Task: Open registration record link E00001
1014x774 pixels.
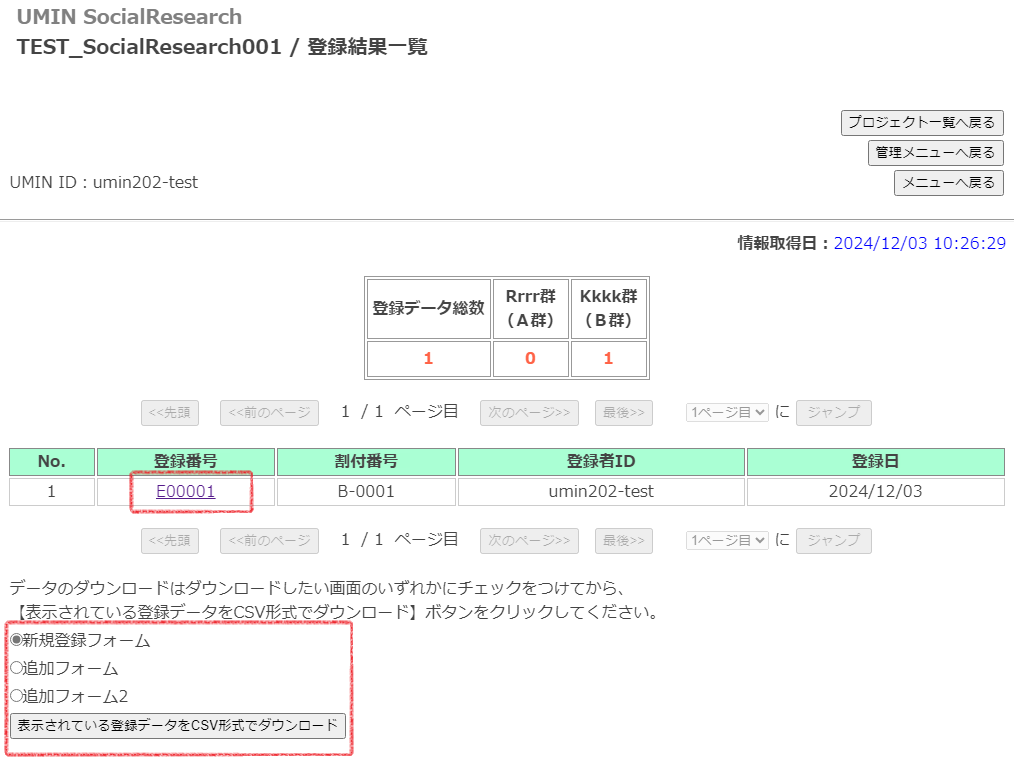Action: pos(185,492)
